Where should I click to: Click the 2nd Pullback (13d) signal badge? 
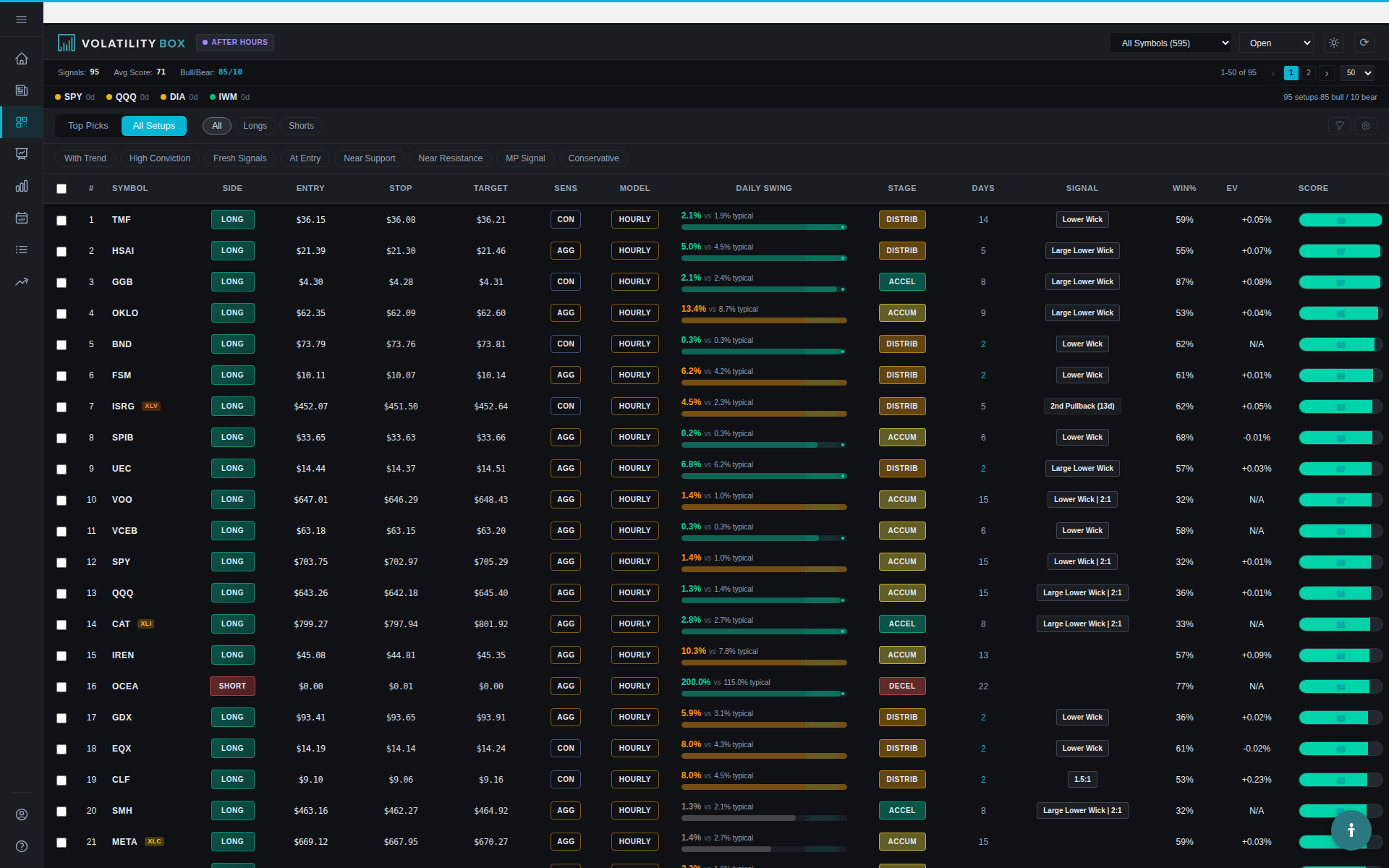click(1082, 407)
